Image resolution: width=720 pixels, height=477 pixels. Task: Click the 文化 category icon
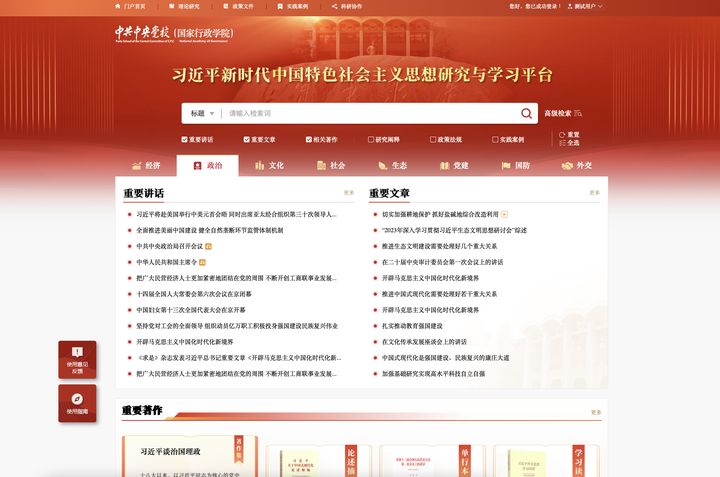click(x=259, y=165)
